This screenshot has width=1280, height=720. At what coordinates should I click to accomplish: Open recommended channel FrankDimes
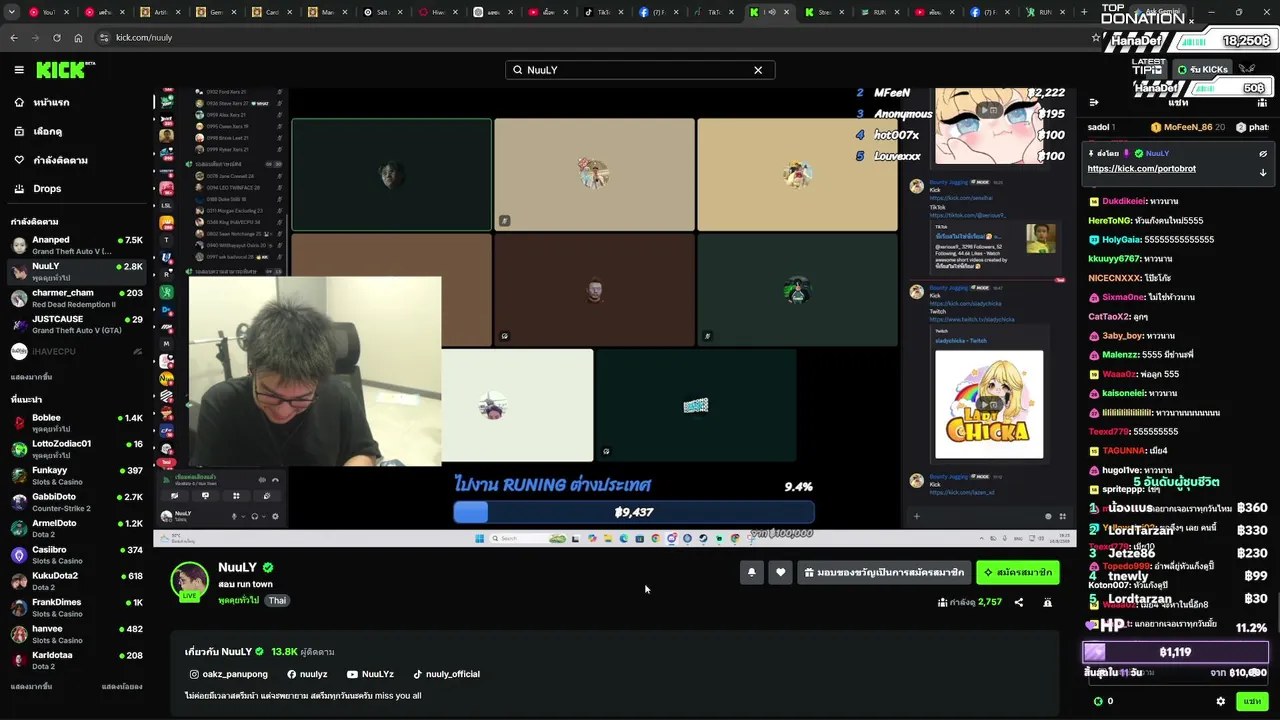click(x=77, y=608)
